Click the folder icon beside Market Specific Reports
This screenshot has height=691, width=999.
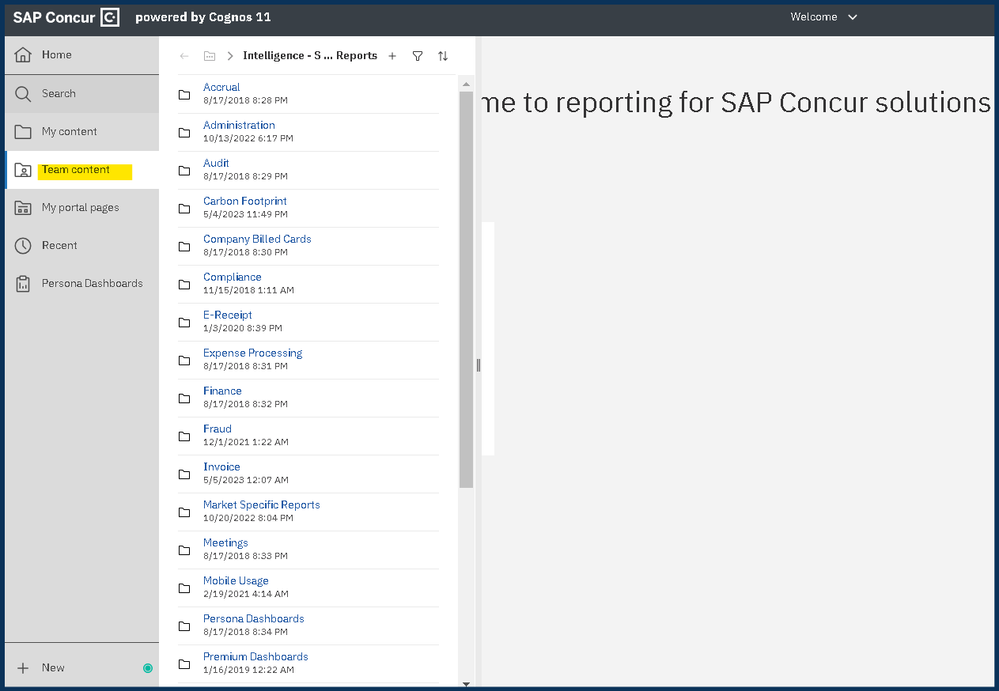184,513
